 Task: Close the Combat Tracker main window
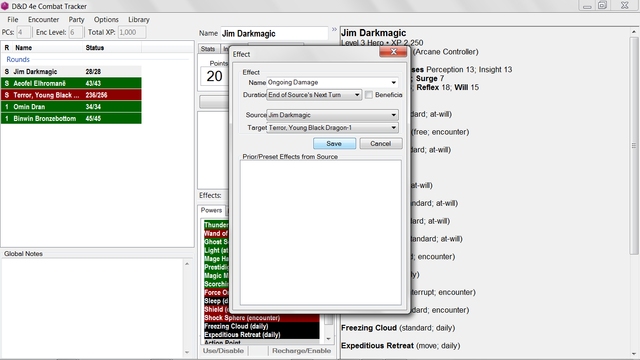[624, 6]
